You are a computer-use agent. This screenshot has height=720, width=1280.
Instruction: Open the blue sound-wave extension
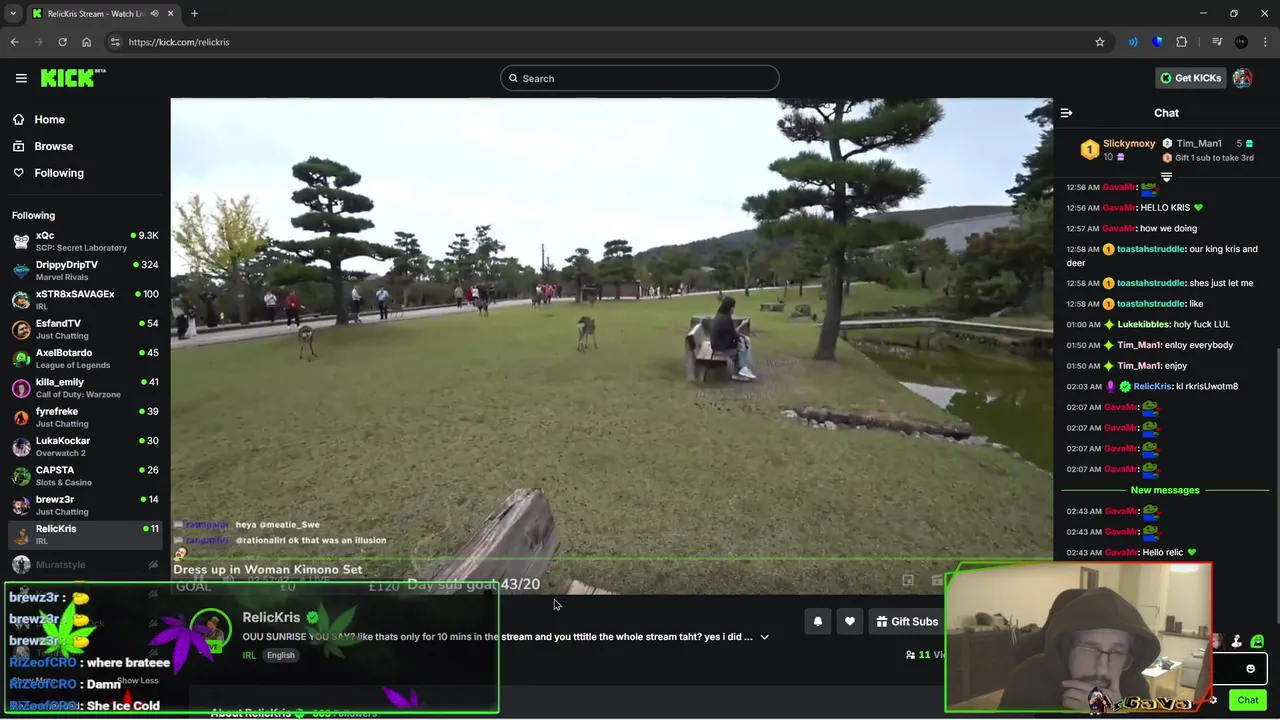pyautogui.click(x=1133, y=42)
